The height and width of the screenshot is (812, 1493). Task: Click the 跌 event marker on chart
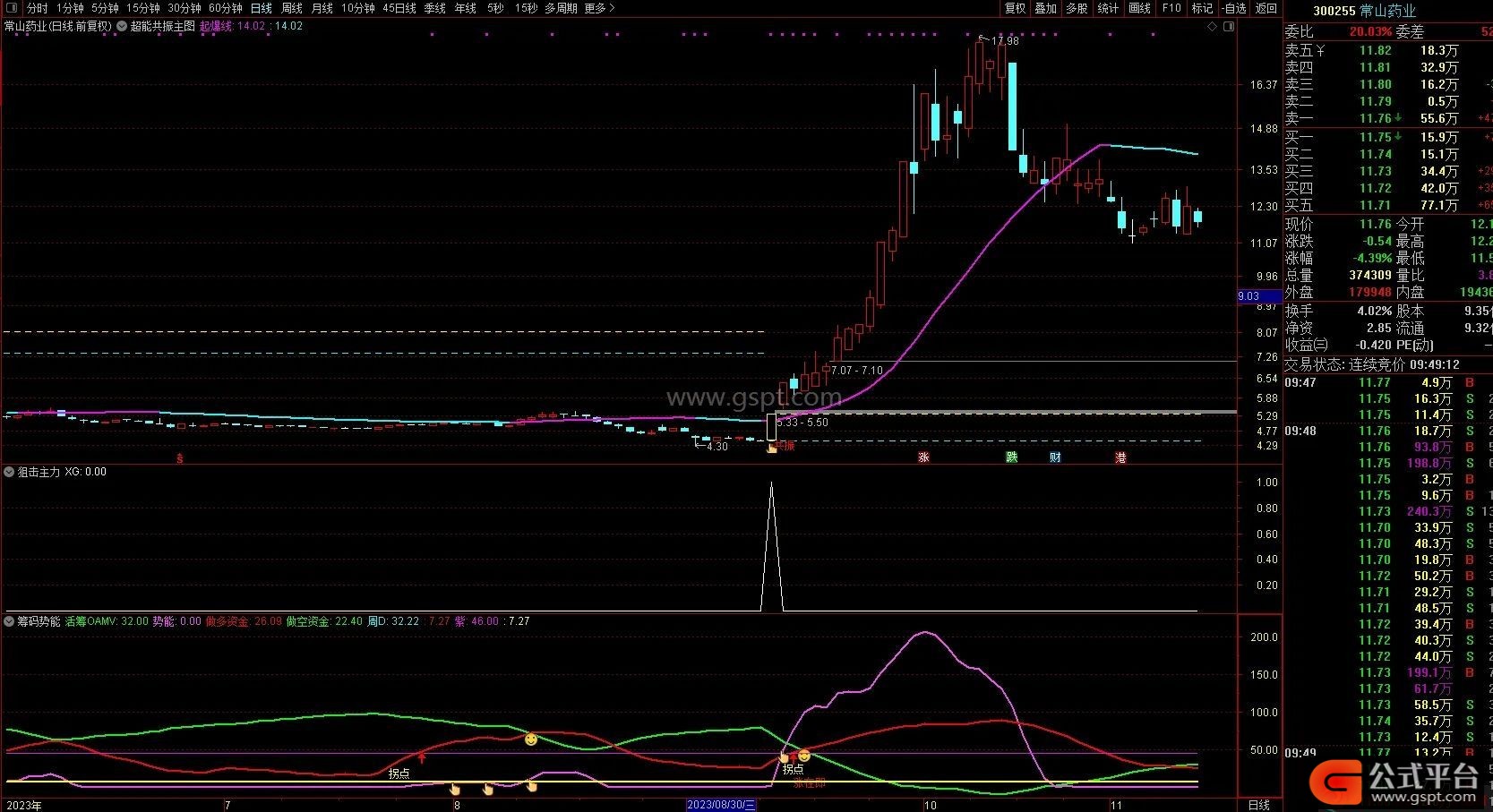tap(1012, 457)
